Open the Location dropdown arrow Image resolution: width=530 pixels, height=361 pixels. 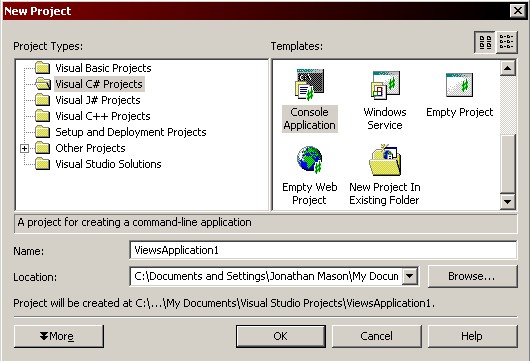point(409,276)
